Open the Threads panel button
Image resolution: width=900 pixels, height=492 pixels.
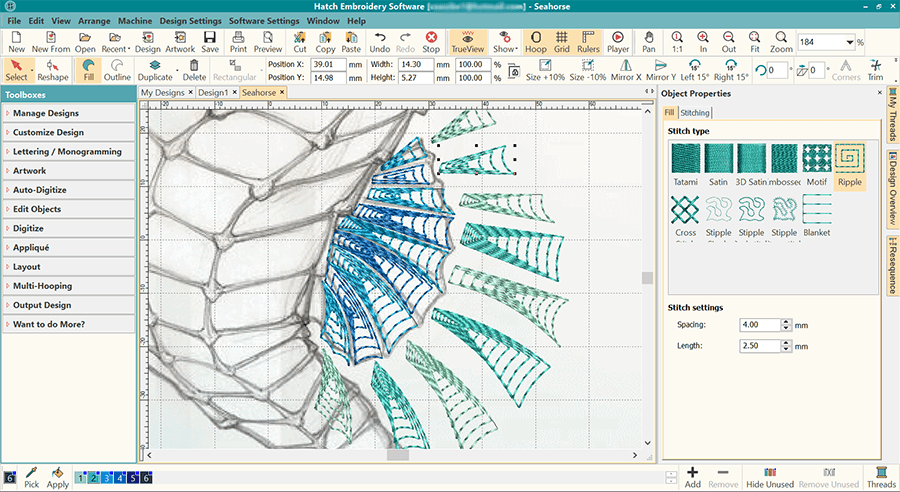[x=881, y=477]
